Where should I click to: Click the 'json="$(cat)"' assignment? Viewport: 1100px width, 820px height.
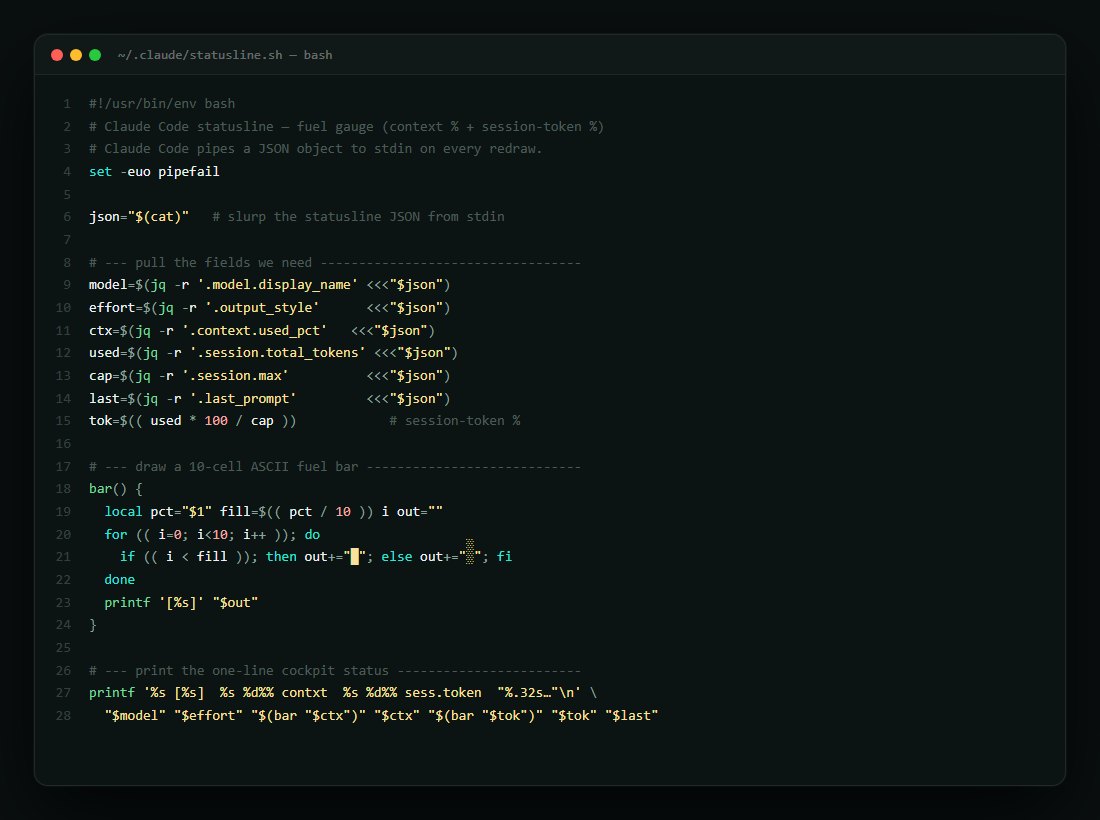click(x=139, y=217)
